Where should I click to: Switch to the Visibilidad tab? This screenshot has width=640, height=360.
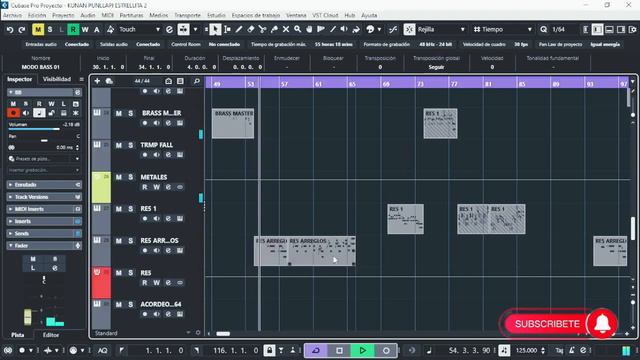click(x=57, y=79)
